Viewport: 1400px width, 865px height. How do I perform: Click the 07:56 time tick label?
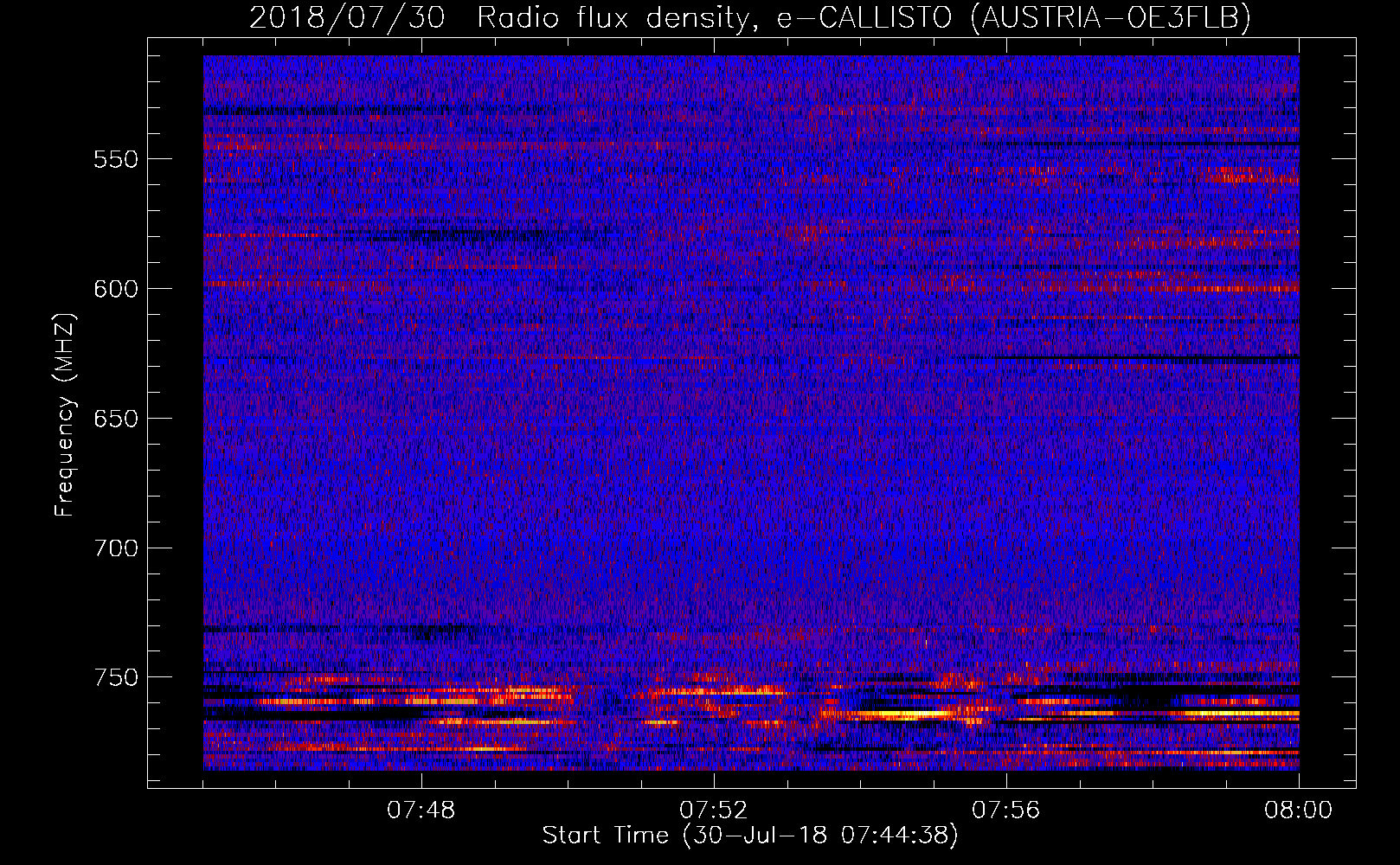1006,811
